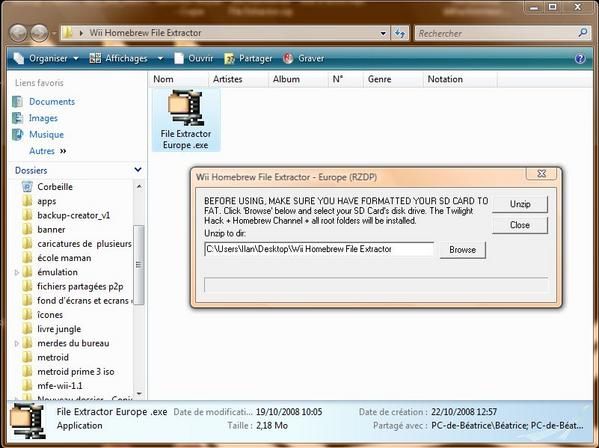Select the mfe-wii-1.1 folder
599x448 pixels.
[x=60, y=386]
